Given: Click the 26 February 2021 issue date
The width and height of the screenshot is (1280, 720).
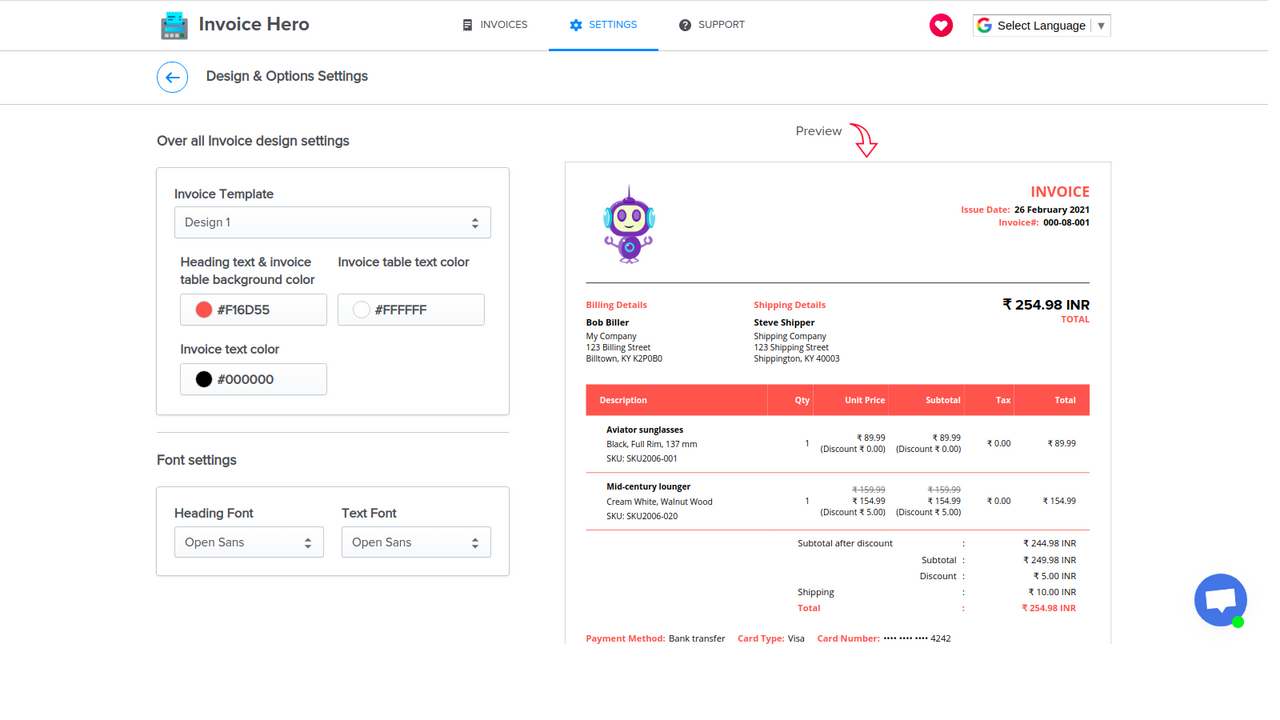Looking at the screenshot, I should coord(1052,210).
